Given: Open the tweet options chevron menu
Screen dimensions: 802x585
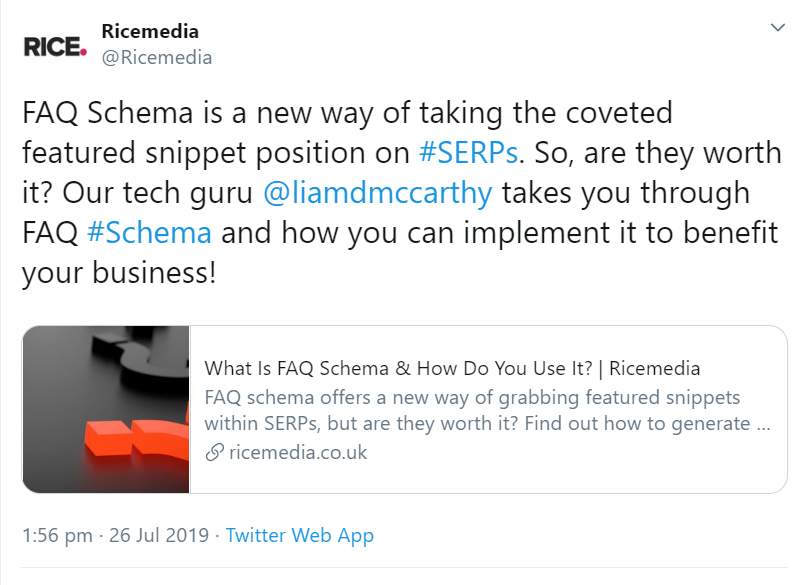Looking at the screenshot, I should tap(777, 28).
